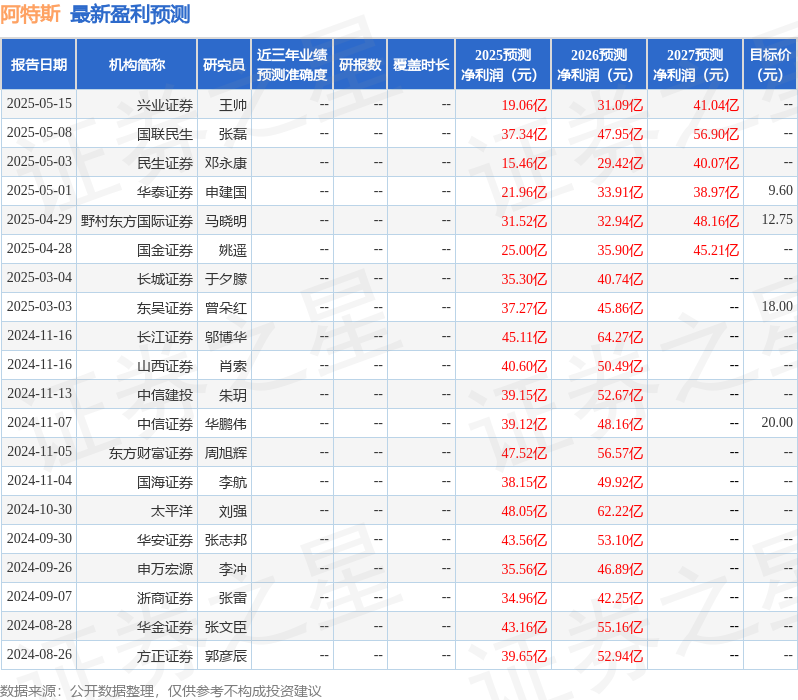
Task: Click the date 2025-03-04 cell
Action: click(39, 278)
